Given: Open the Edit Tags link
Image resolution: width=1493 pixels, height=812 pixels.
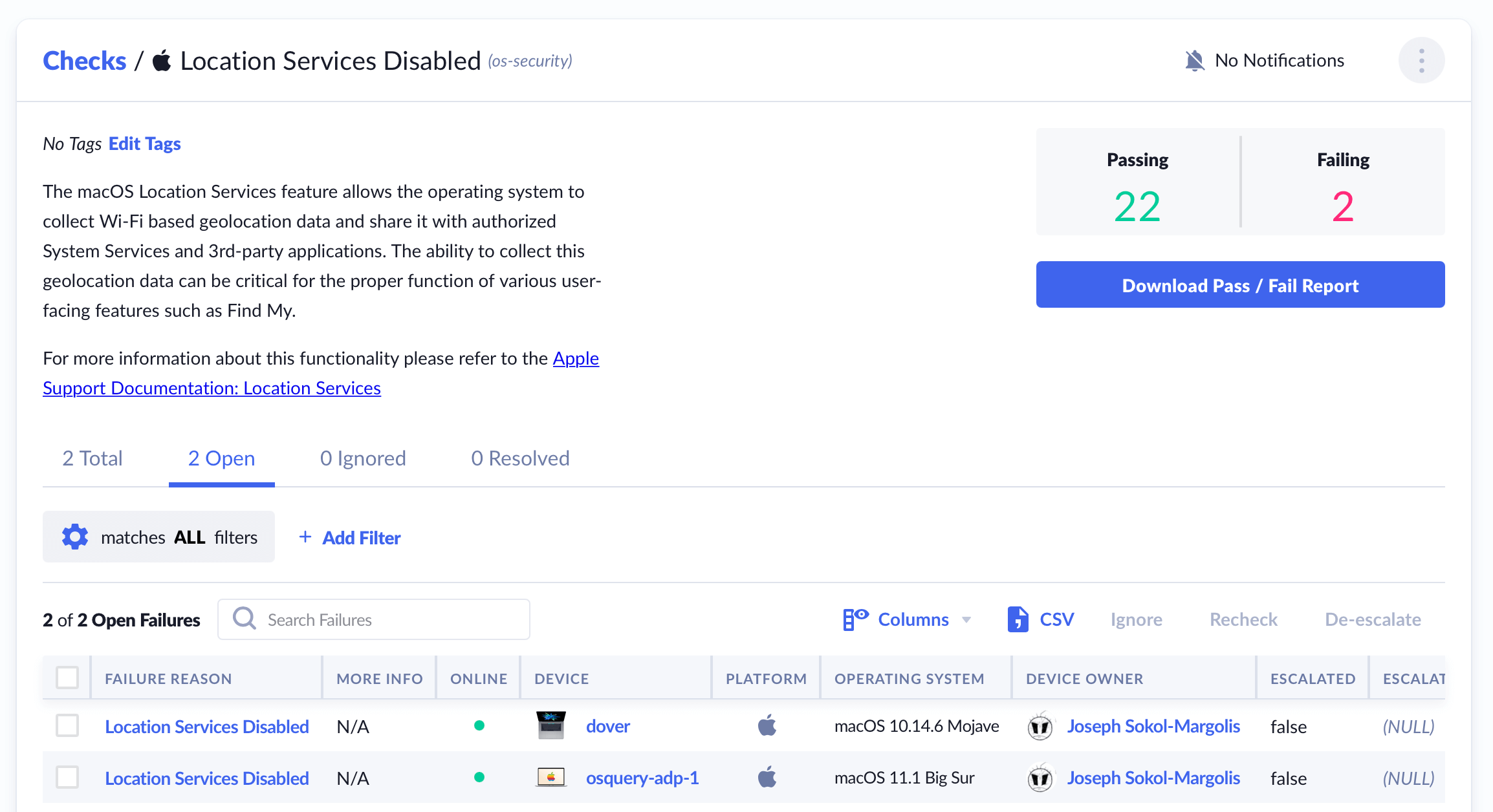Looking at the screenshot, I should 144,144.
